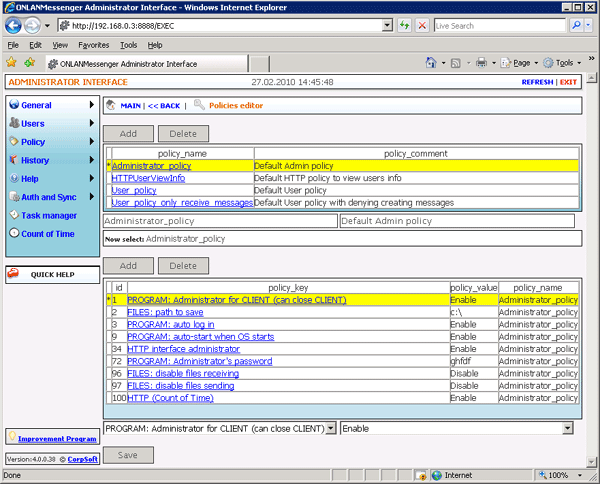Select the User_policy link
The image size is (600, 484).
pos(134,190)
